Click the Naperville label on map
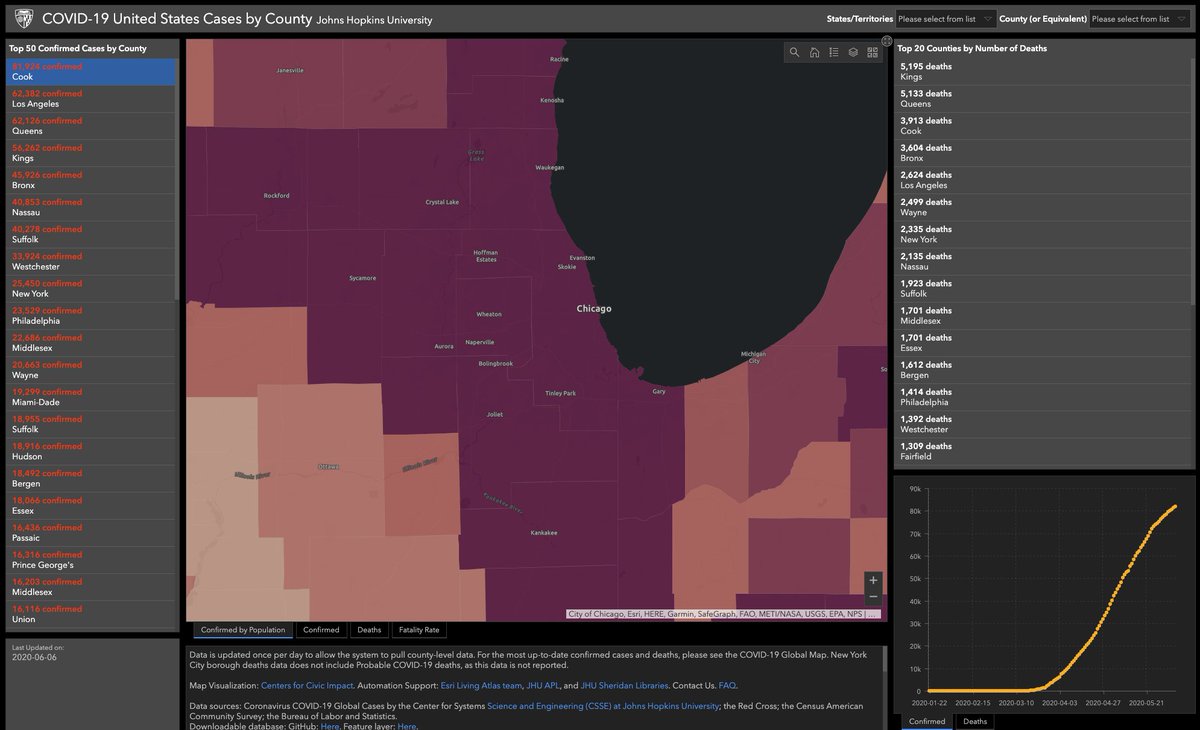The height and width of the screenshot is (730, 1200). 480,342
